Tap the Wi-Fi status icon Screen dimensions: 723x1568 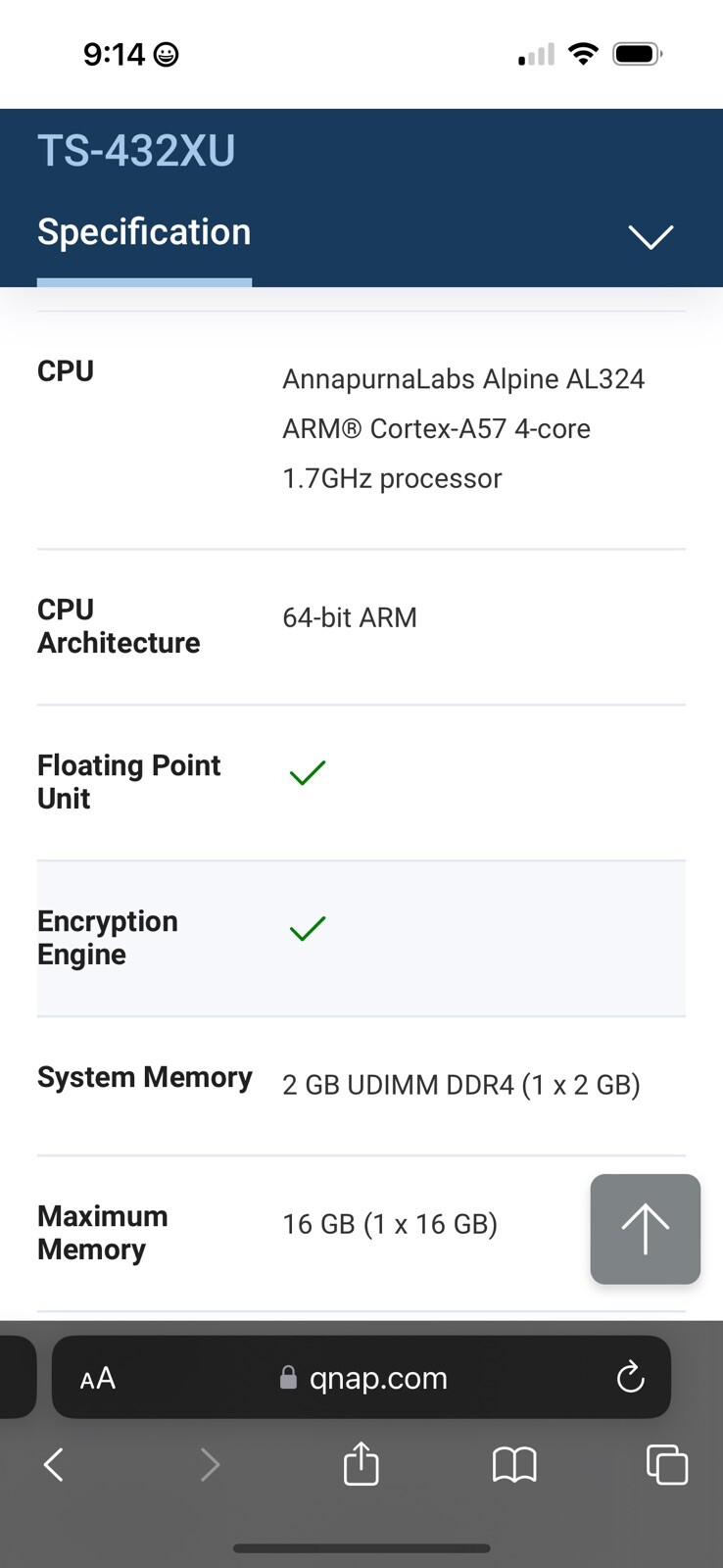coord(583,54)
